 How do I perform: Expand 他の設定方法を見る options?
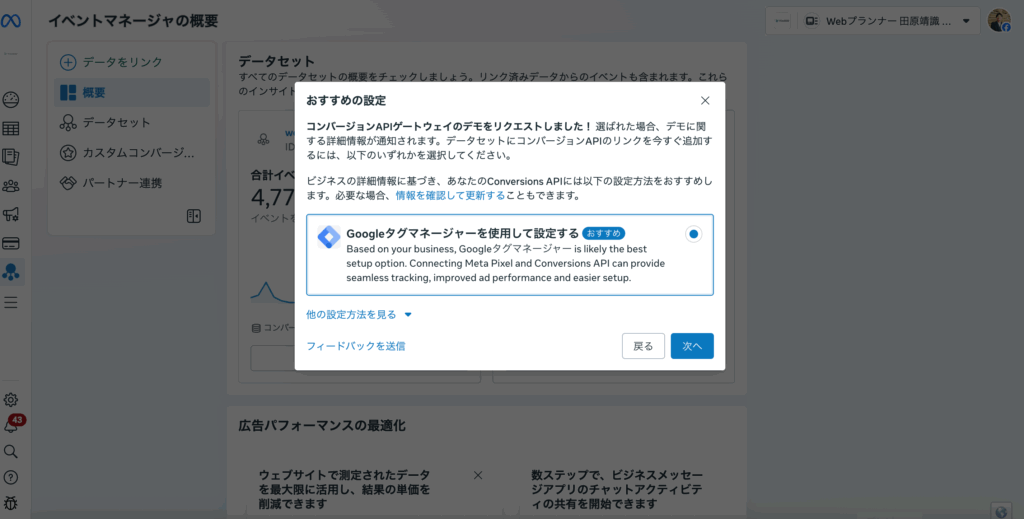click(x=359, y=314)
